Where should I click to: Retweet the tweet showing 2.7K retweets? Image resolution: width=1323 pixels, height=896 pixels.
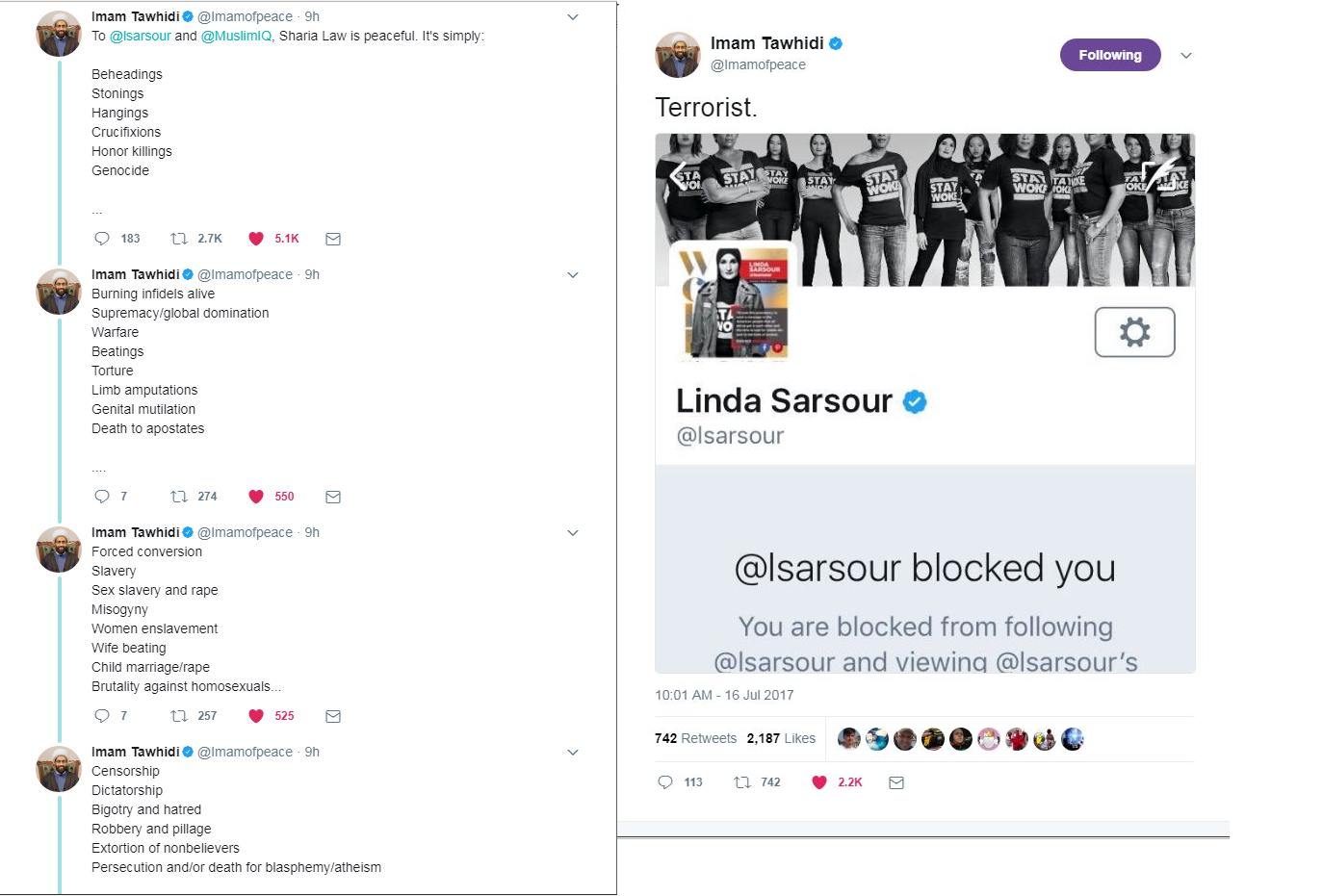pos(178,239)
